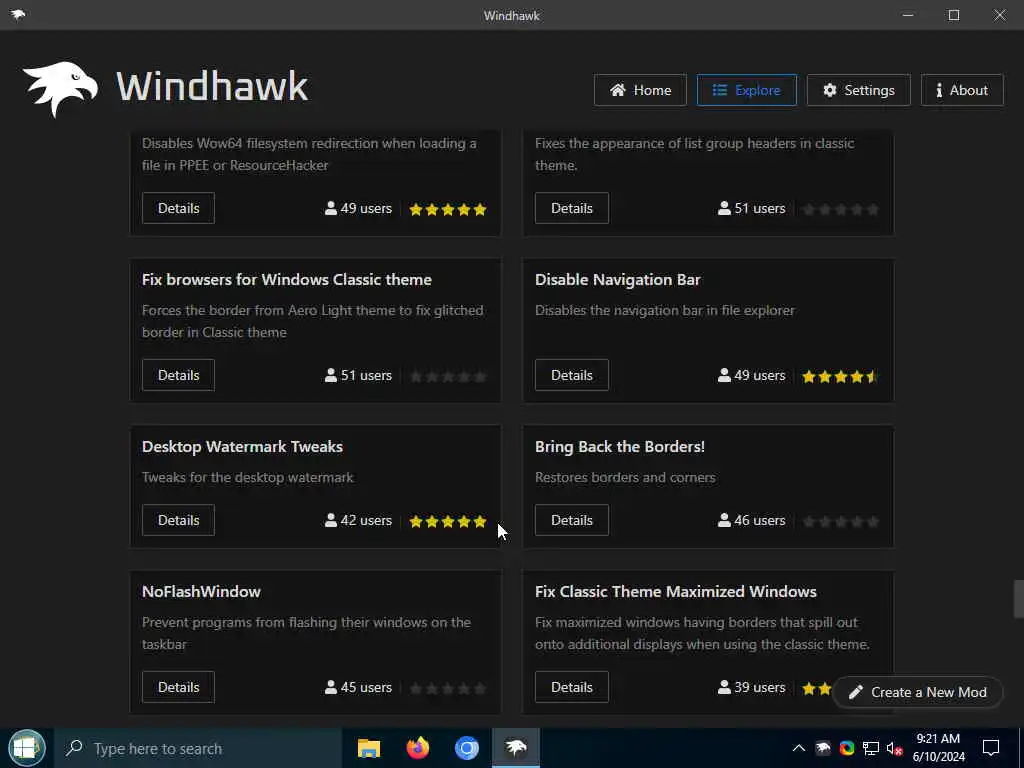Open the network tray icon
Image resolution: width=1024 pixels, height=768 pixels.
coord(871,748)
